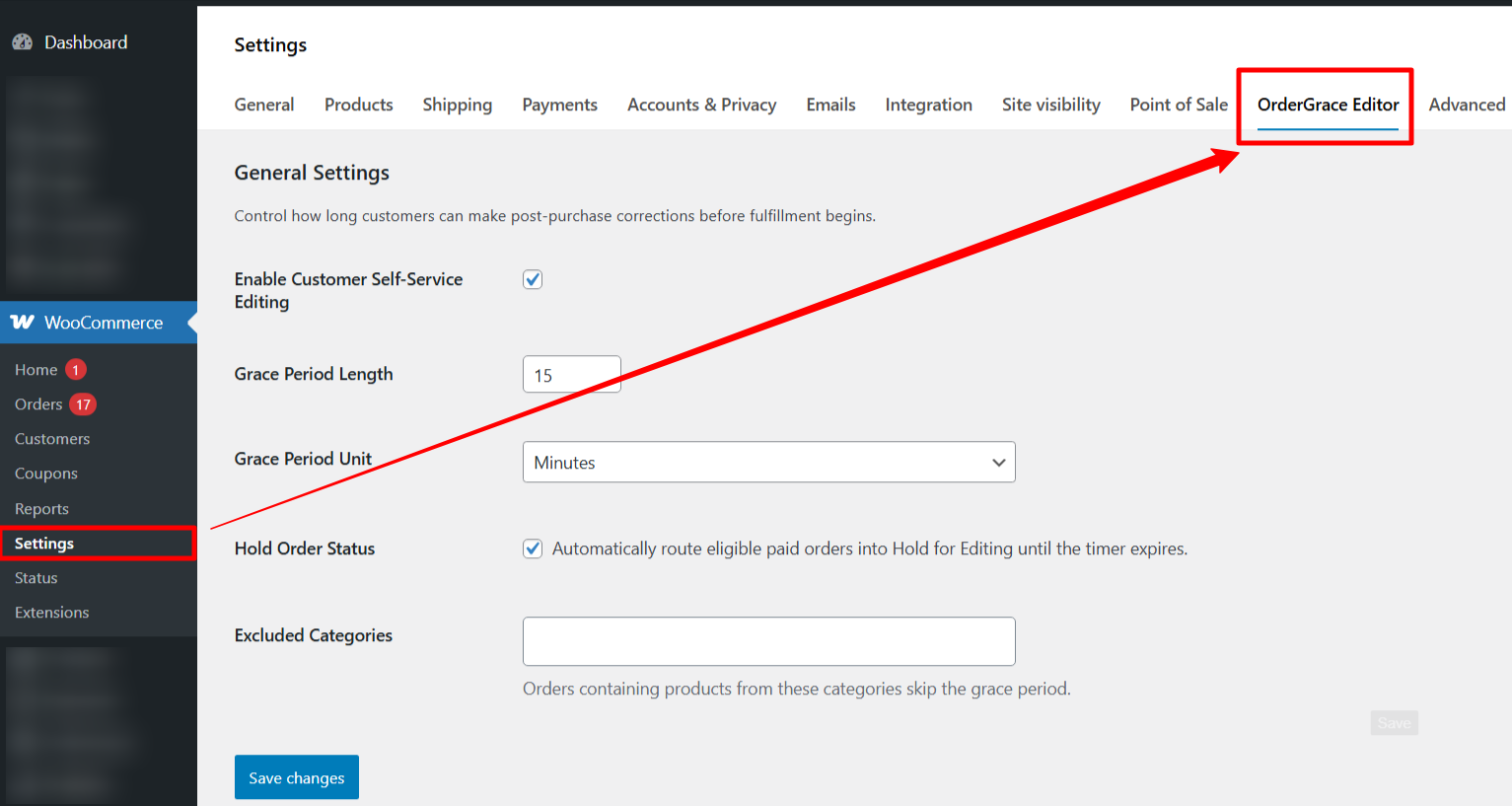Switch to the OrderGrace Editor tab
Viewport: 1512px width, 806px height.
click(x=1327, y=105)
